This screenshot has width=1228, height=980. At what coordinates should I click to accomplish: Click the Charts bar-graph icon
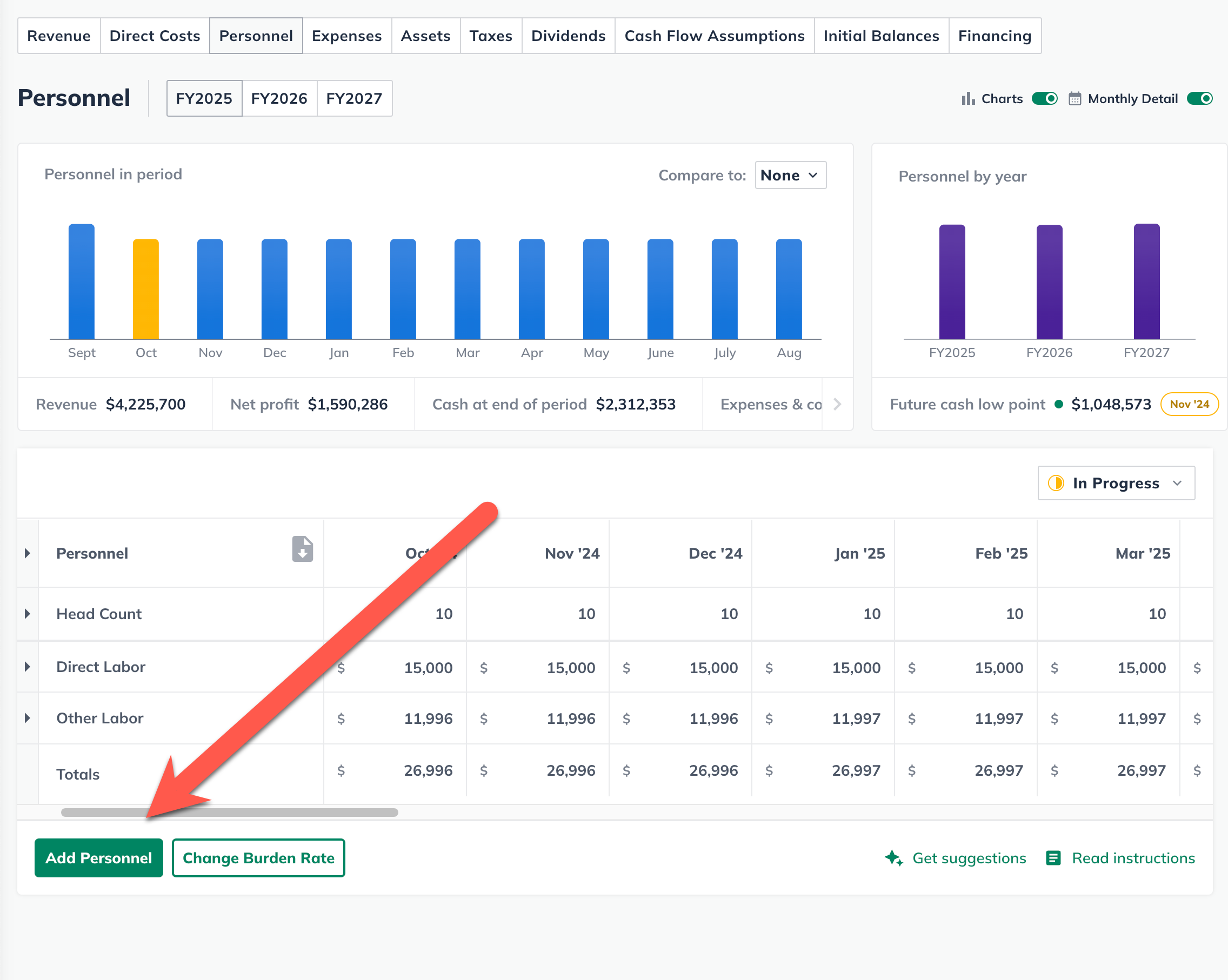pyautogui.click(x=968, y=98)
